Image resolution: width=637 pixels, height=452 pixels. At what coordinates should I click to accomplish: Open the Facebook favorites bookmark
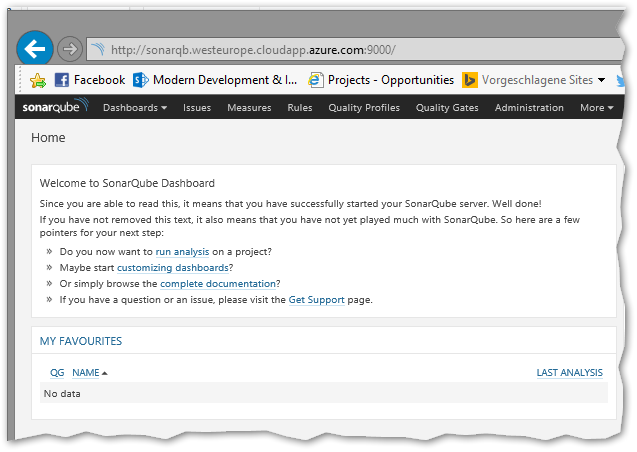point(89,80)
